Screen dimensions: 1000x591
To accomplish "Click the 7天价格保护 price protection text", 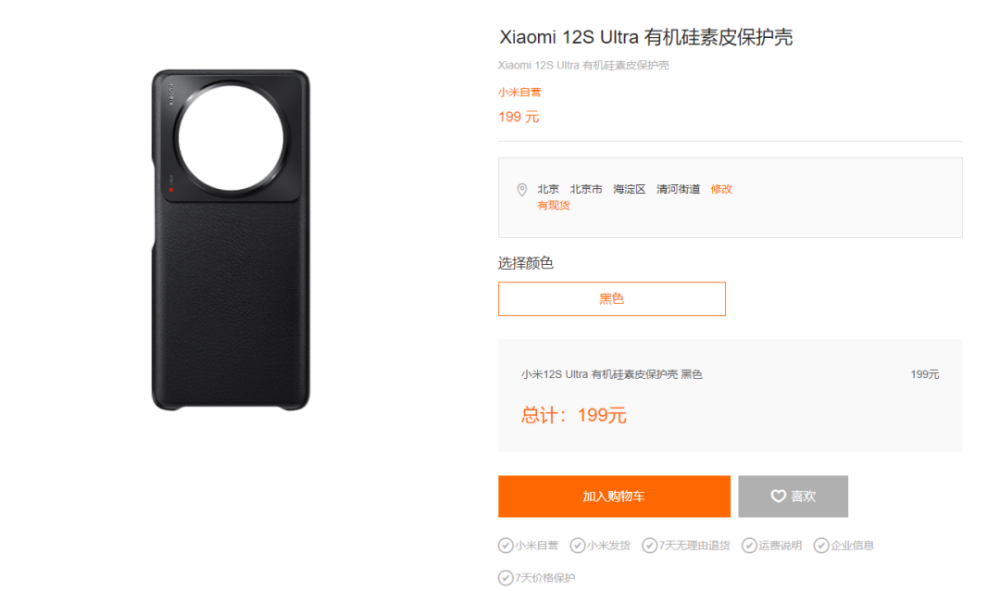I will [x=545, y=578].
